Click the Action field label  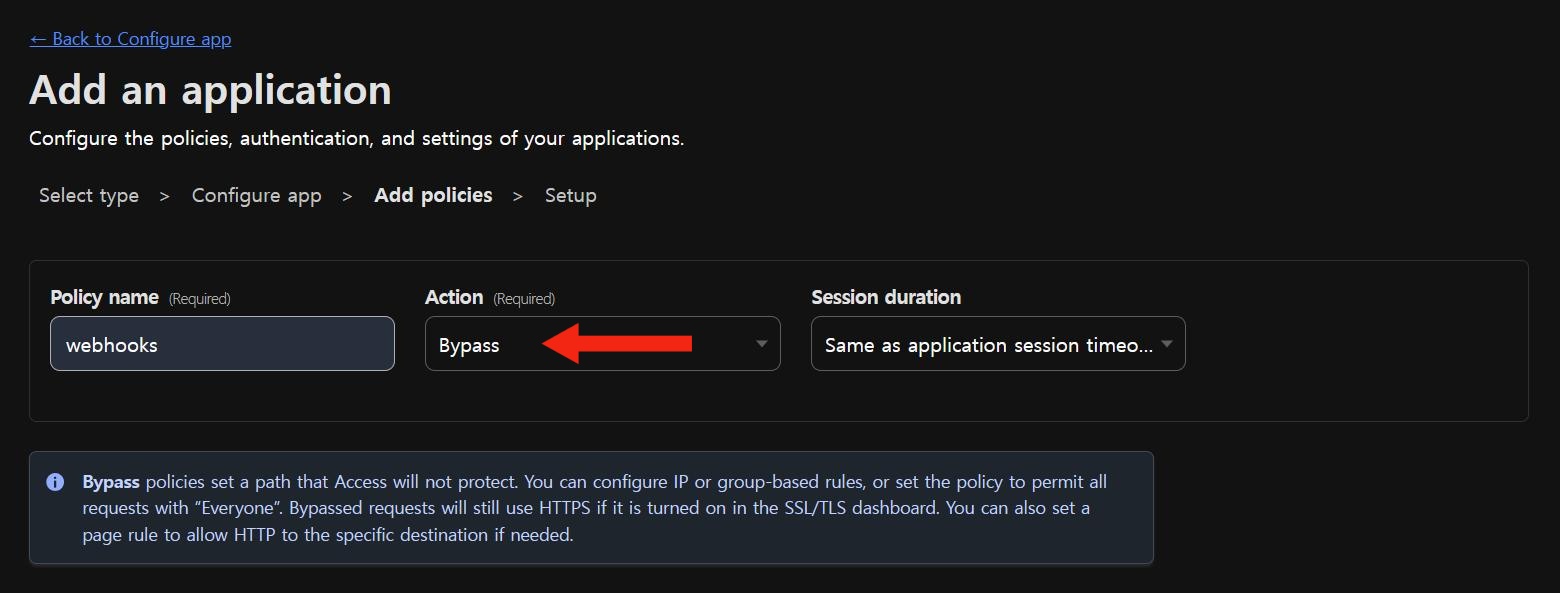454,297
